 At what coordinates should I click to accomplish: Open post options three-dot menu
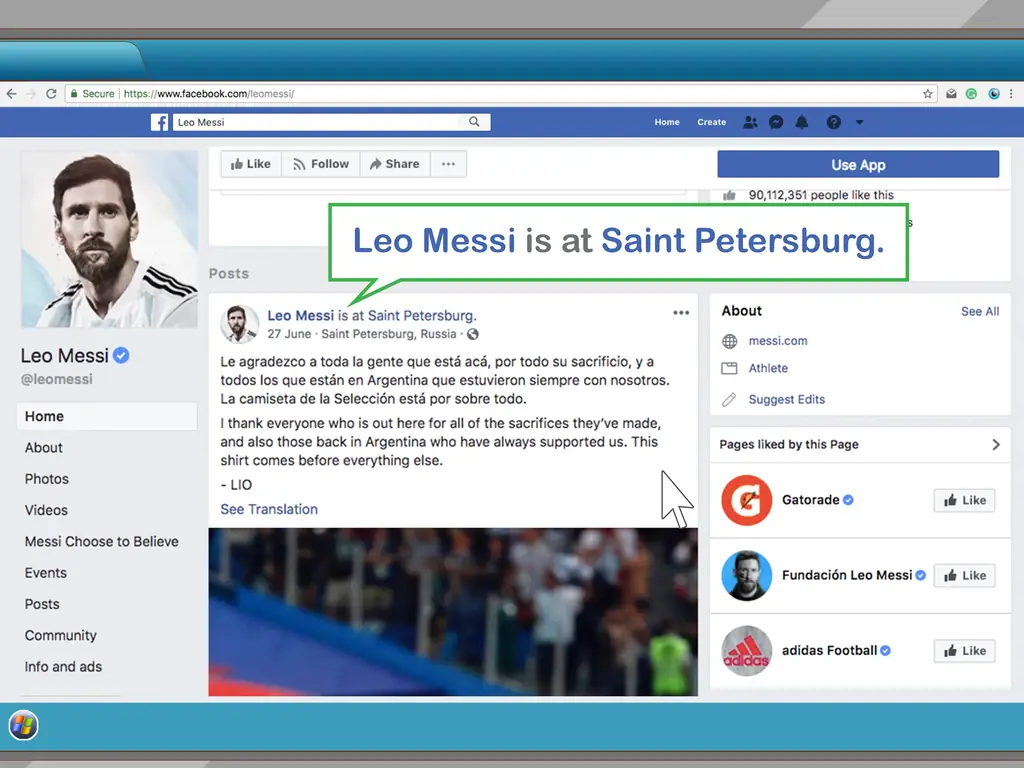coord(681,313)
